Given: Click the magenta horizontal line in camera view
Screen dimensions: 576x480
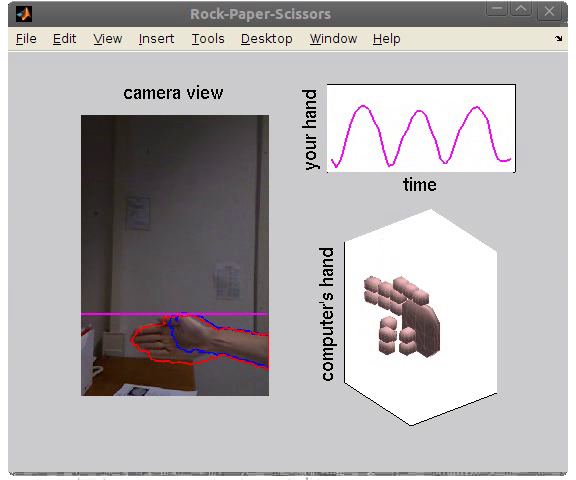Looking at the screenshot, I should tap(174, 314).
